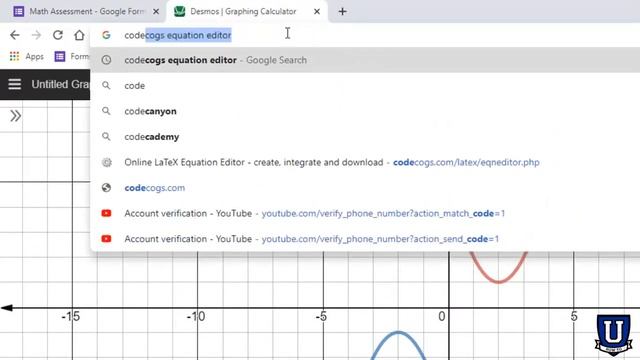
Task: Switch to Math Assessment Google Forms tab
Action: click(x=85, y=11)
